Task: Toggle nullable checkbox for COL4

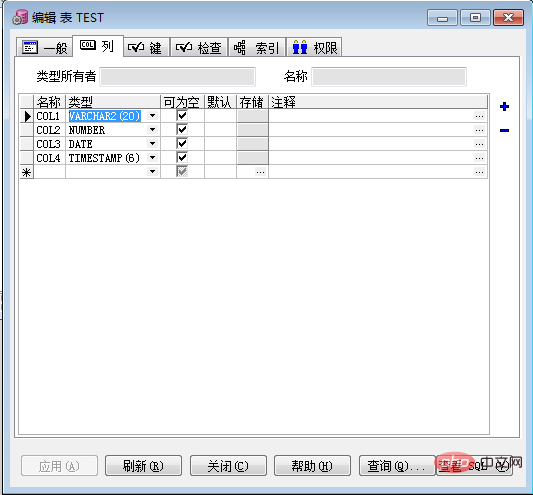Action: [182, 157]
